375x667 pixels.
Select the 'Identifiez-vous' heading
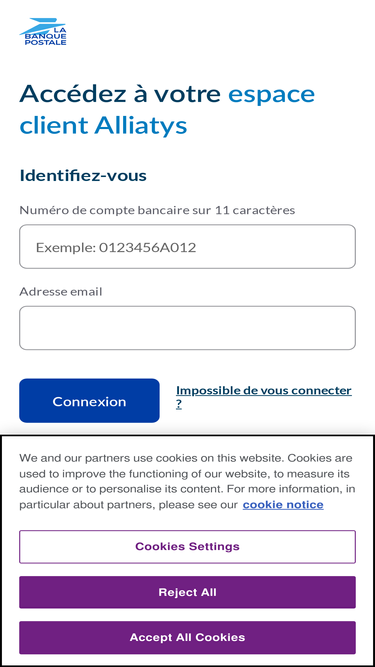tap(83, 175)
